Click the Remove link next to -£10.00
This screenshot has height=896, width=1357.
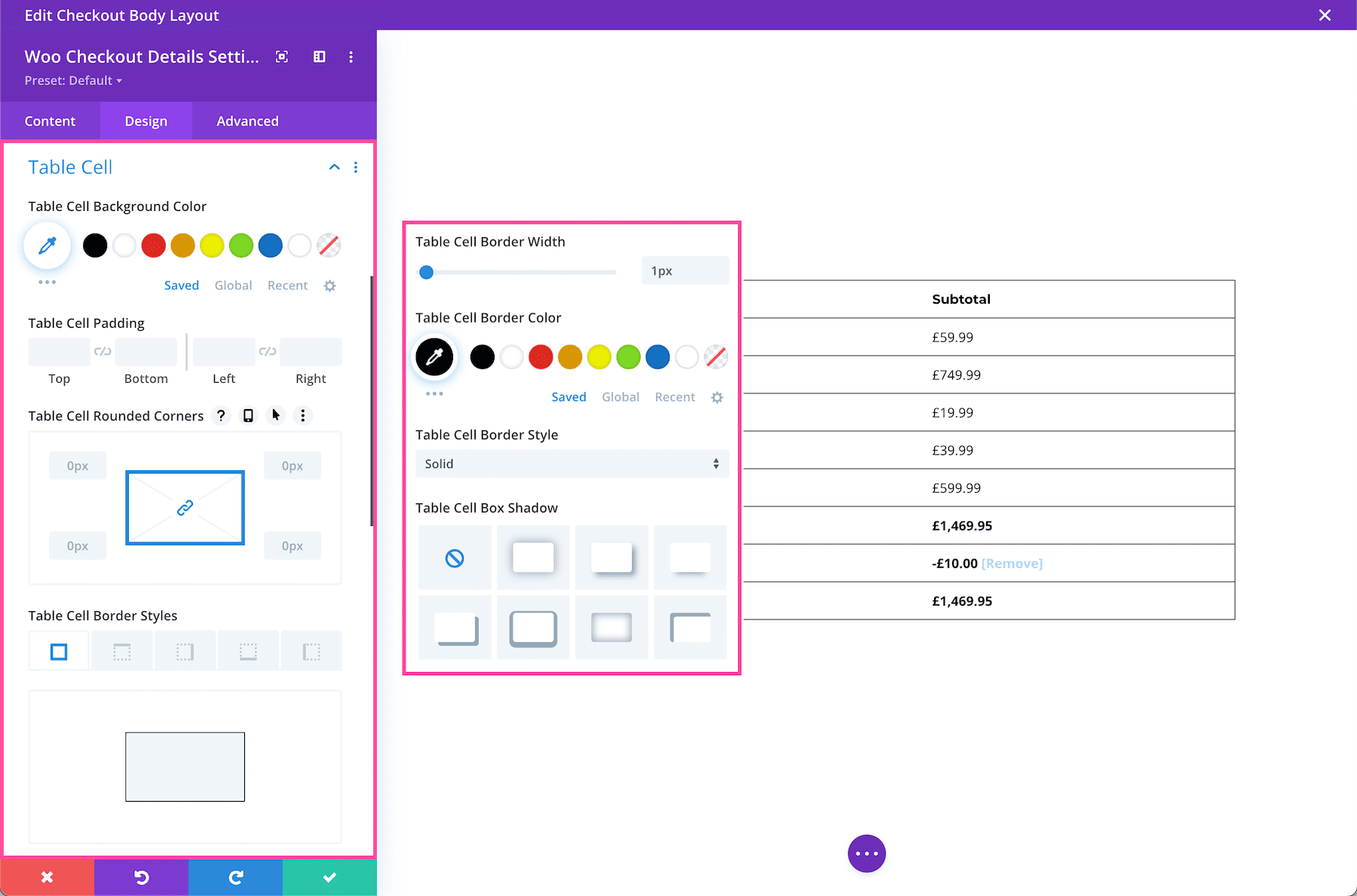[x=1012, y=563]
